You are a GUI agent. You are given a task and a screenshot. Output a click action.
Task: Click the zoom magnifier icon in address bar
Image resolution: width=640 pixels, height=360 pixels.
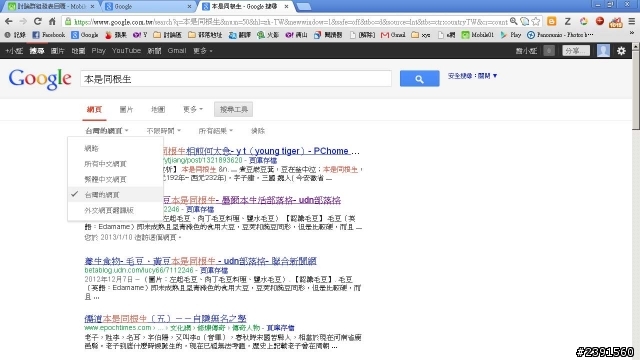(514, 21)
